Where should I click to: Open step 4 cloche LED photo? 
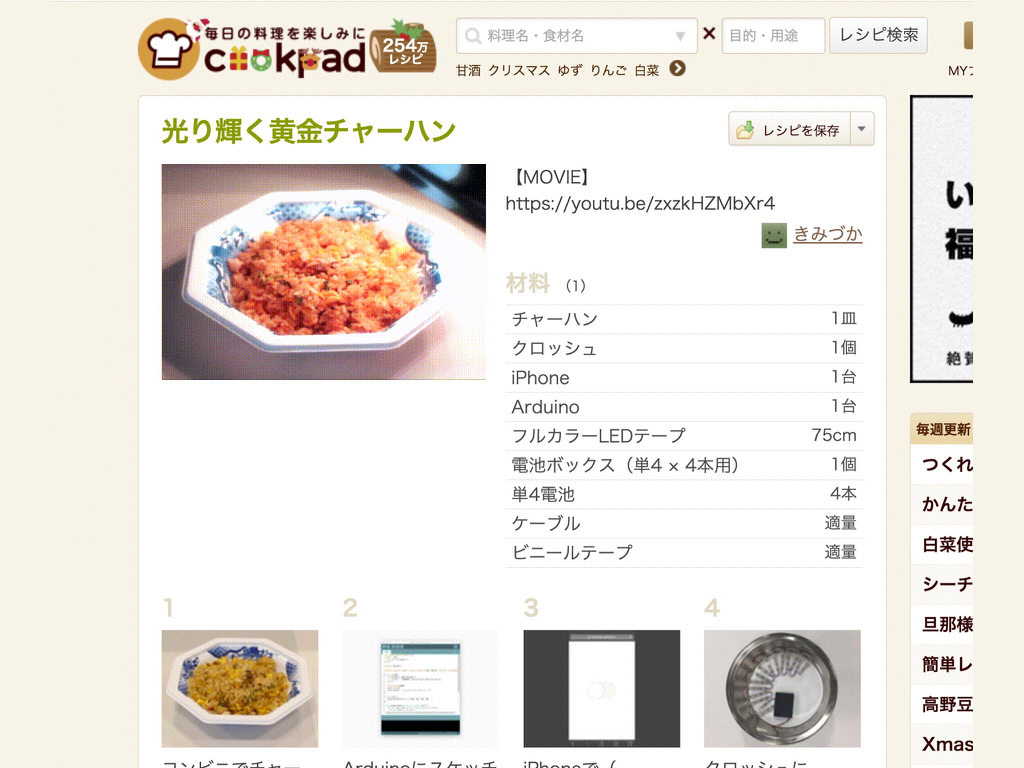click(782, 688)
